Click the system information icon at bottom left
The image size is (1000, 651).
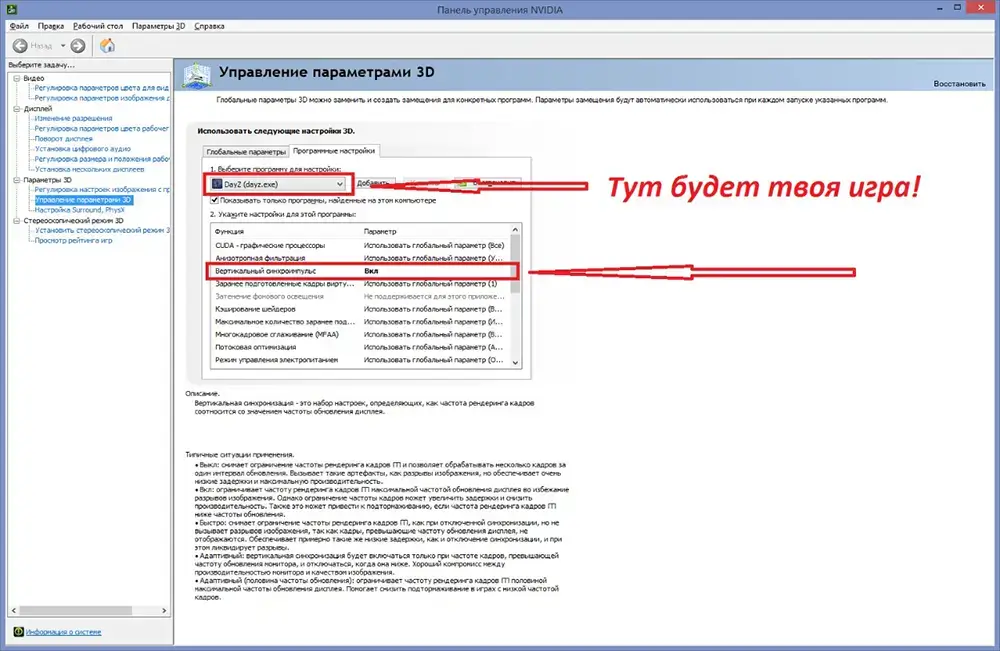tap(18, 632)
